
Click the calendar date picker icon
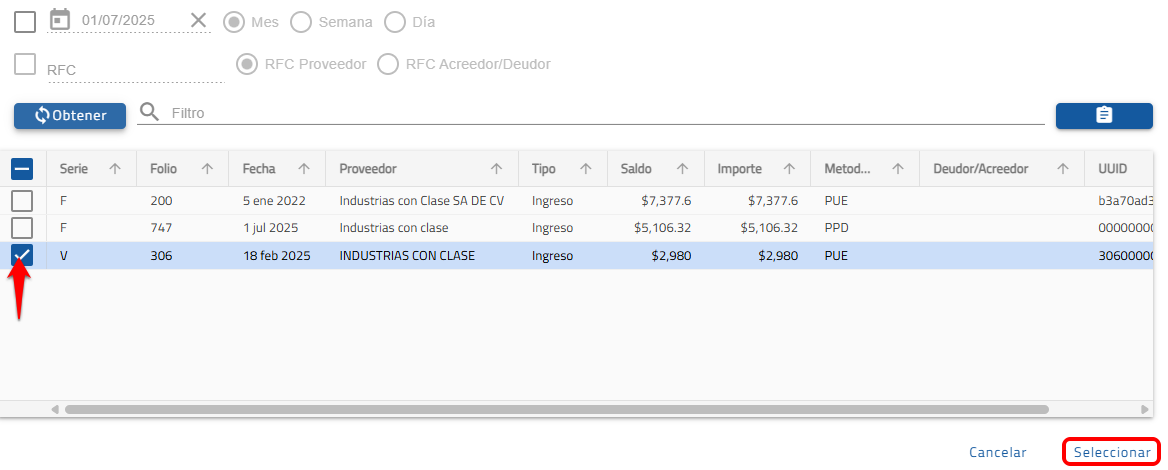tap(60, 20)
